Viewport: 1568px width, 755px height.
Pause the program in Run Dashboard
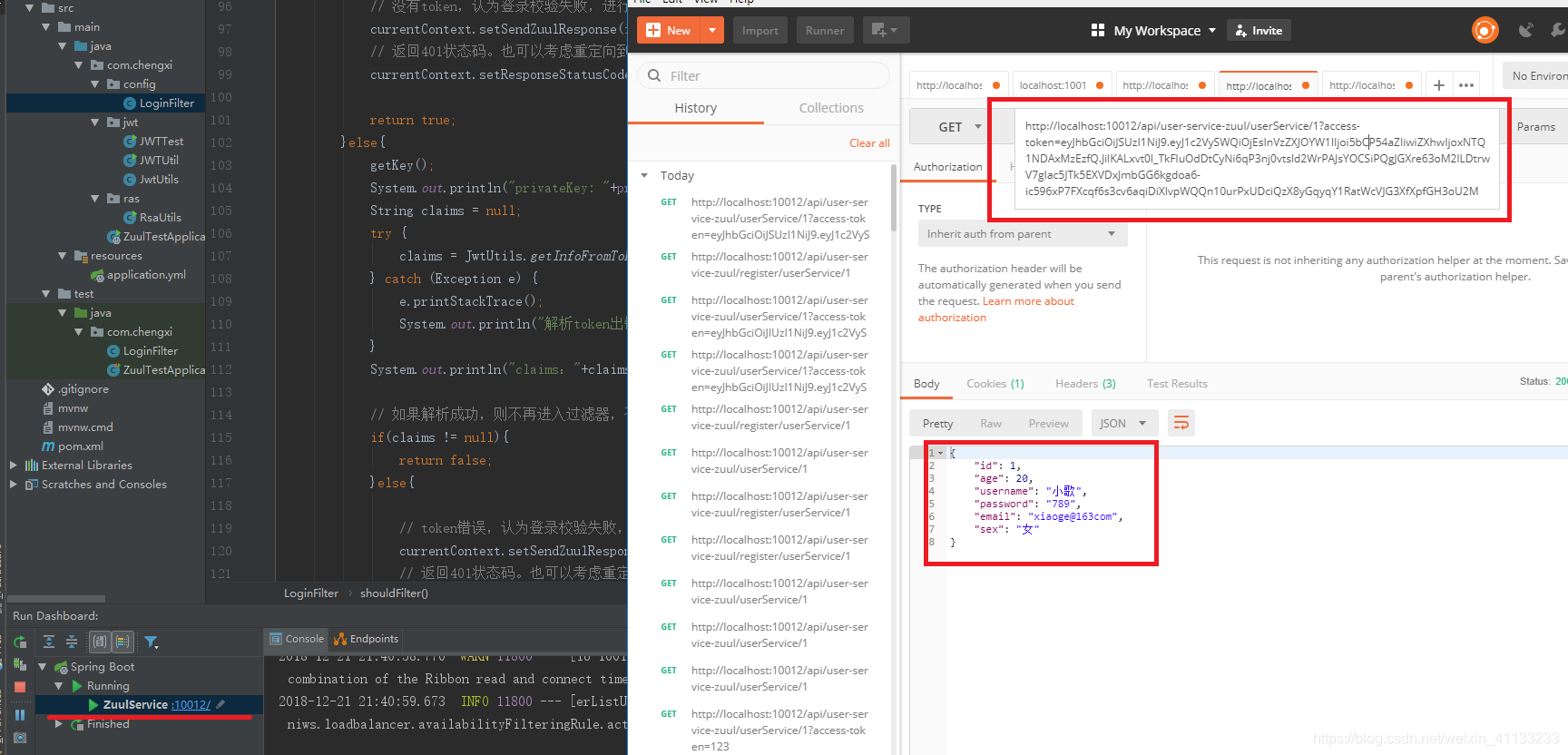coord(20,715)
